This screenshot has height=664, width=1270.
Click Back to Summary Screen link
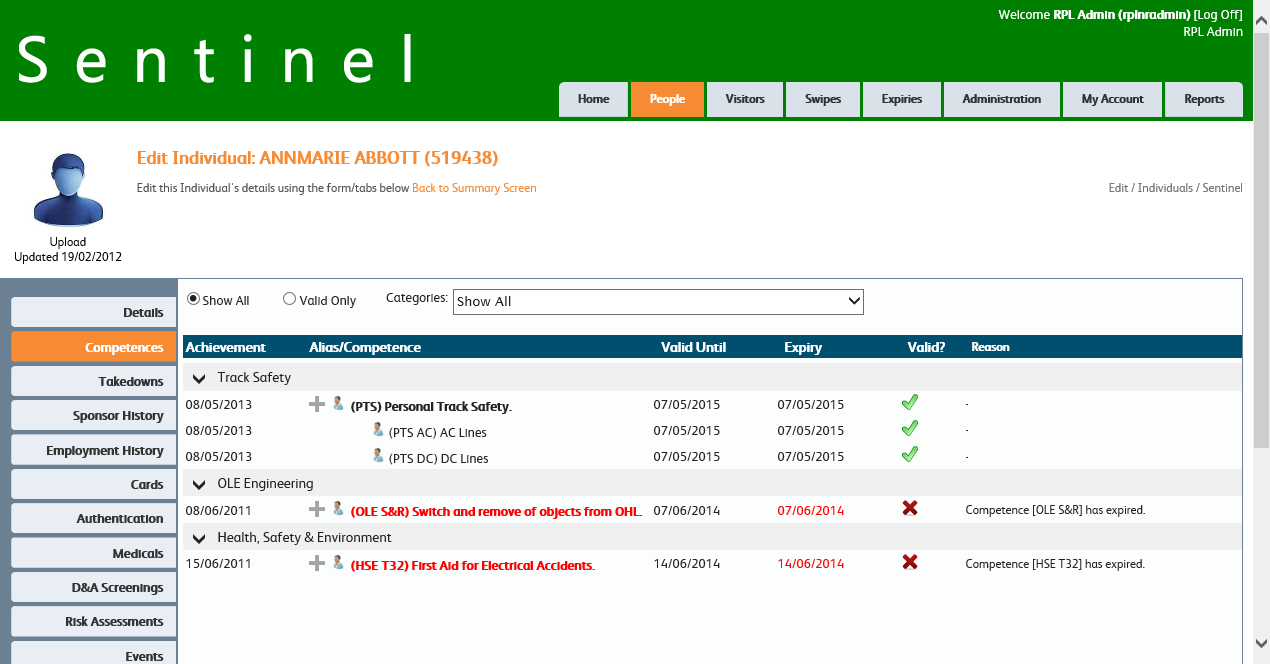click(x=474, y=188)
